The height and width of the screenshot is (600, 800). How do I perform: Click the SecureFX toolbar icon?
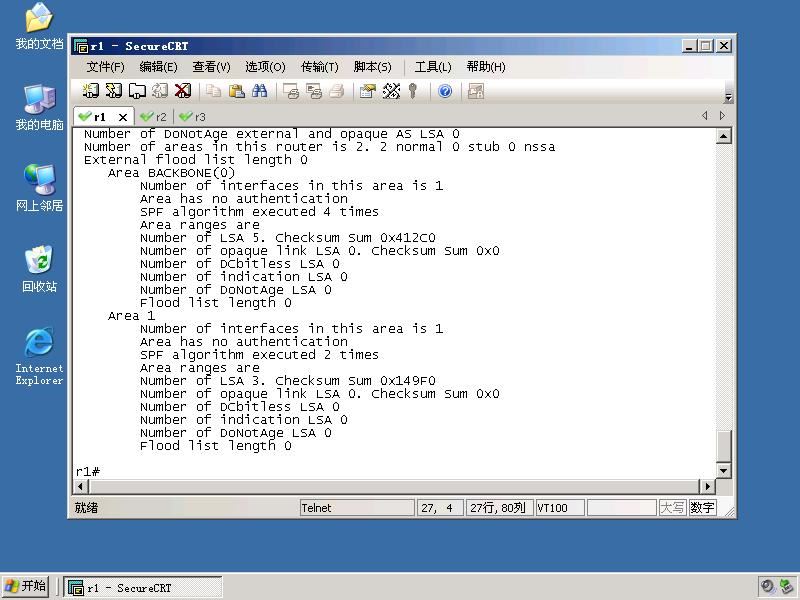(x=476, y=91)
